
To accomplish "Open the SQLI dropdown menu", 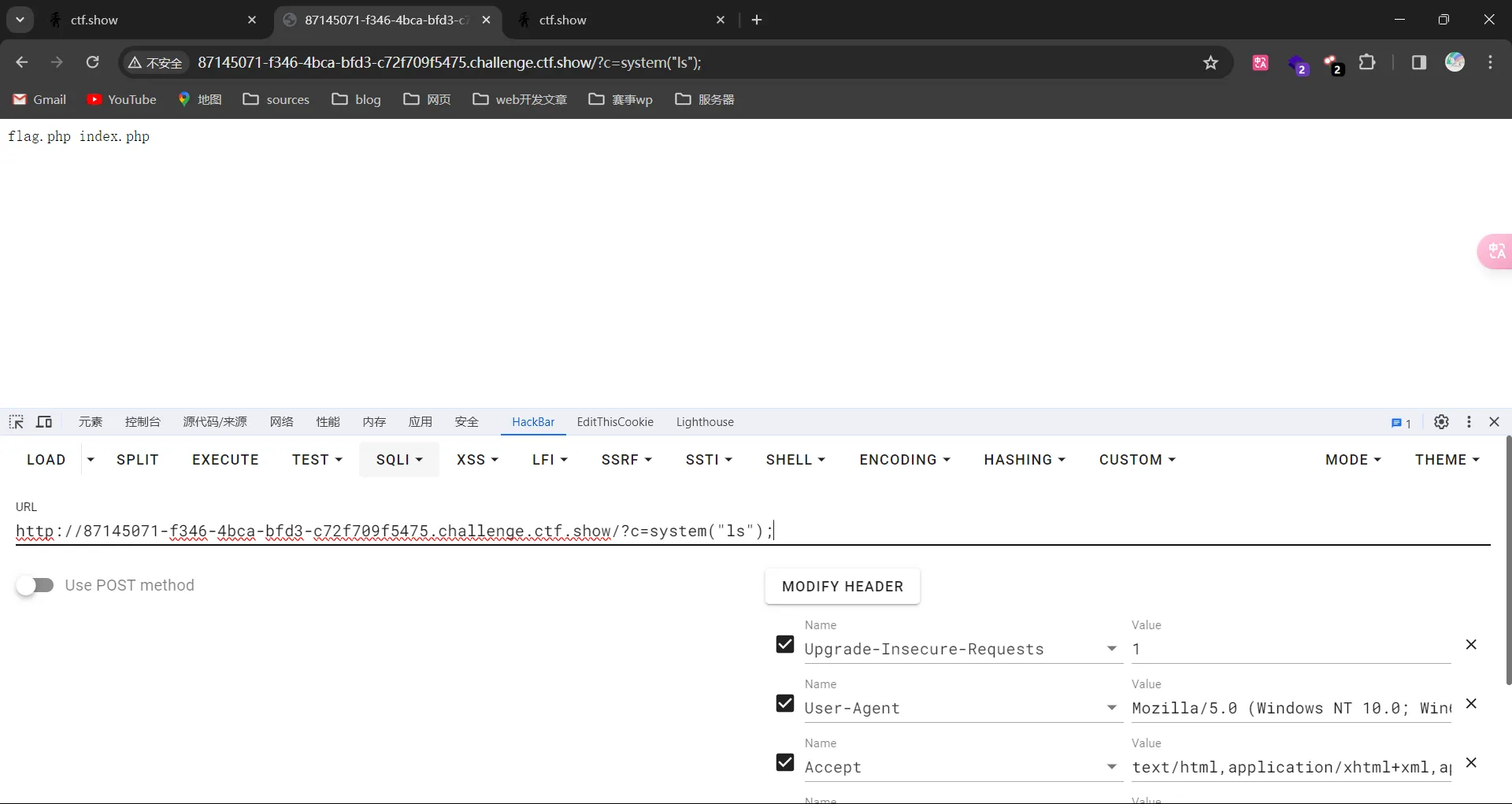I will [399, 460].
